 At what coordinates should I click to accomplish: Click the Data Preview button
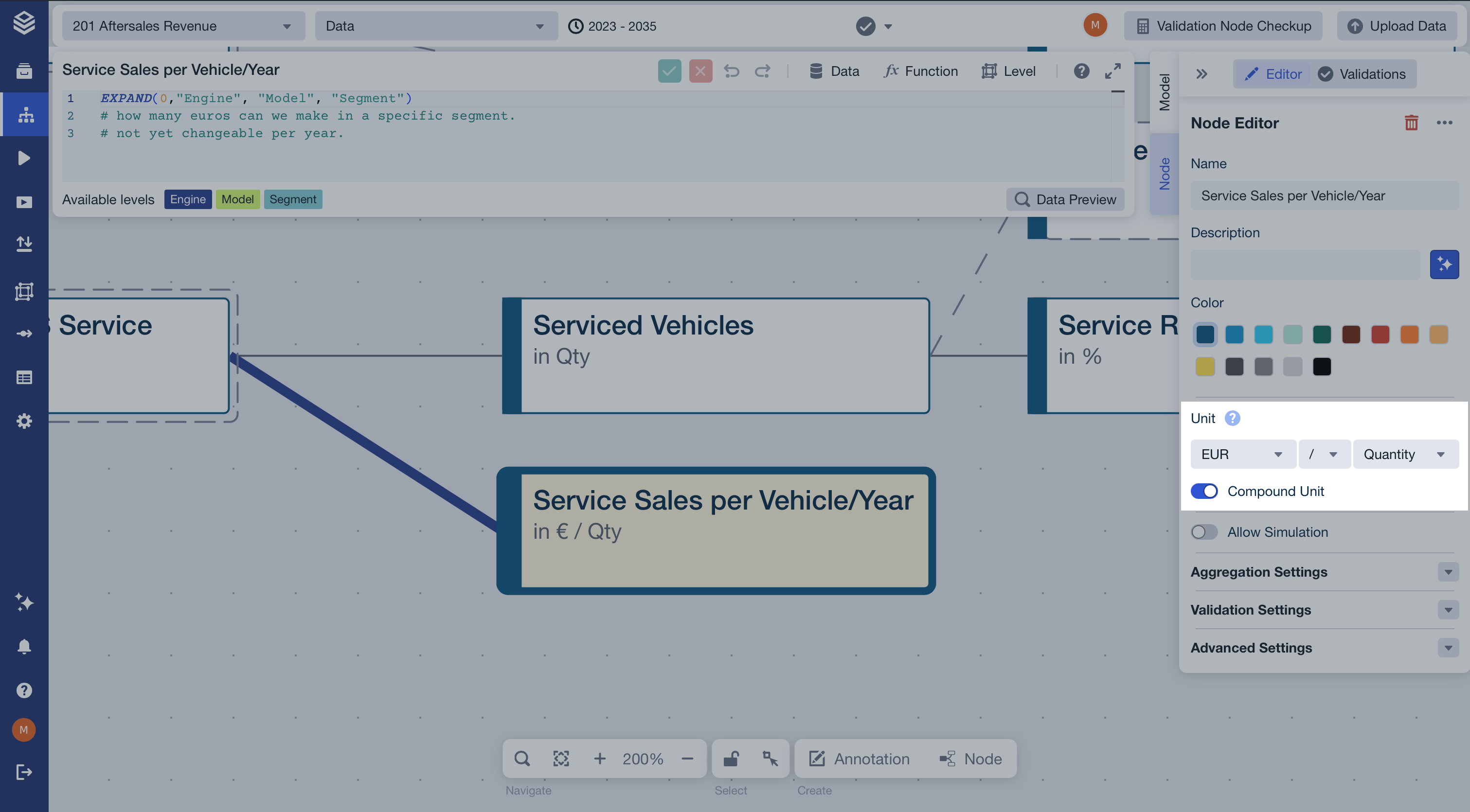(1065, 199)
